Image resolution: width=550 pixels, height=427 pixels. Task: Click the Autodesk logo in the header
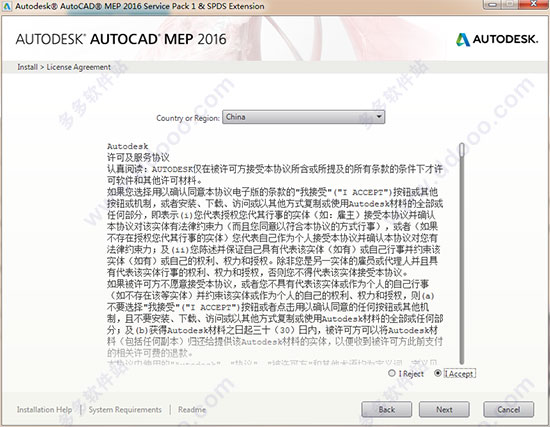[497, 39]
